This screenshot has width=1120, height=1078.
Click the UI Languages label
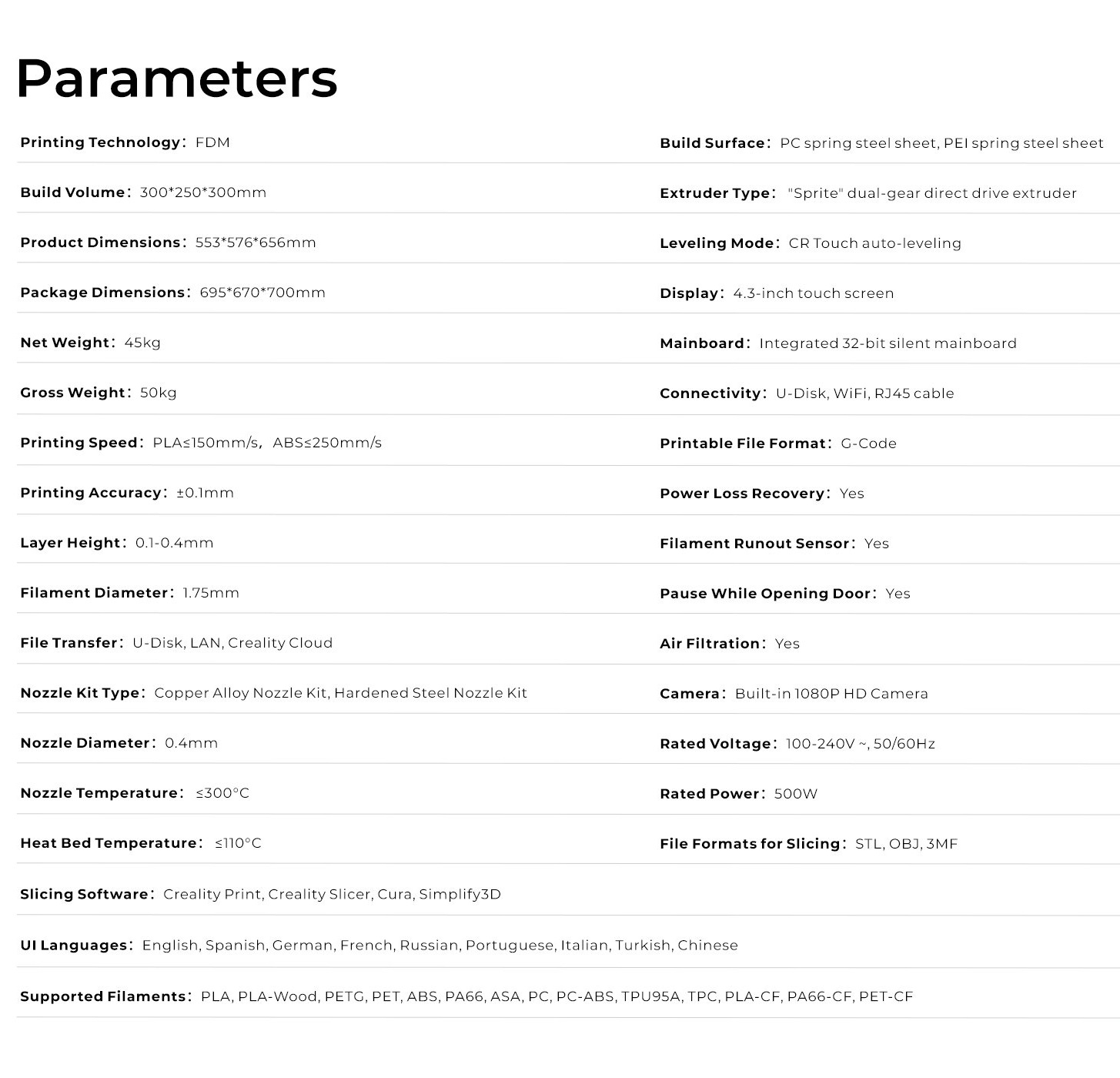(75, 946)
